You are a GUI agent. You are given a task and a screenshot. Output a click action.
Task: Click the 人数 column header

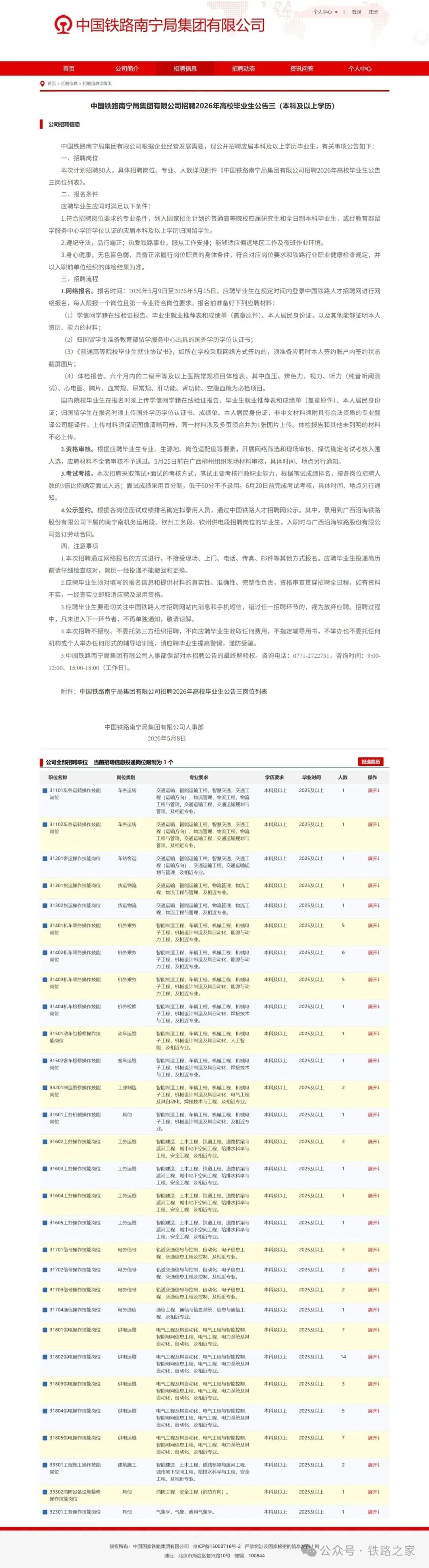click(x=343, y=777)
